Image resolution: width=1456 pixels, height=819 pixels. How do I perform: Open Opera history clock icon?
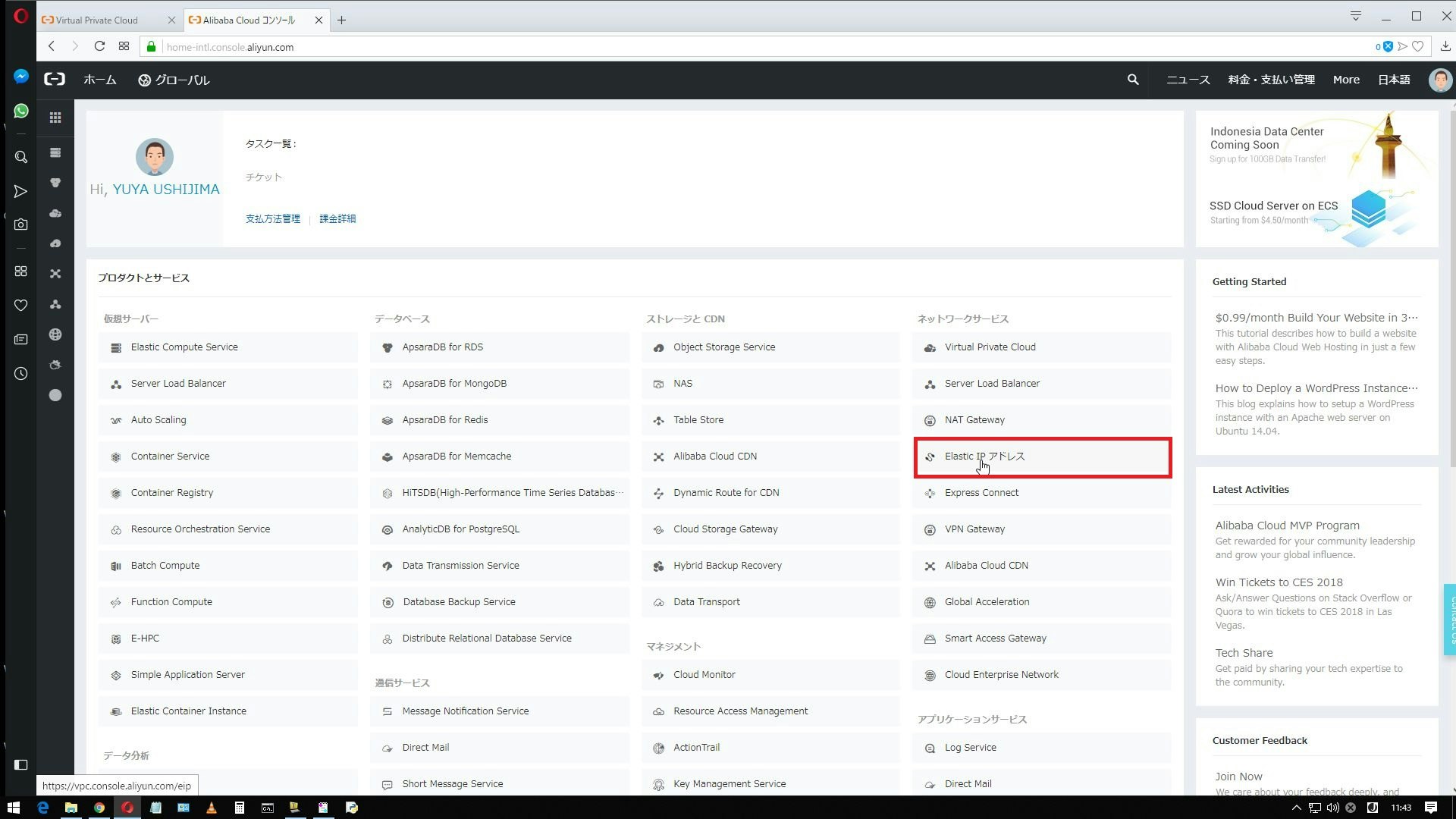21,374
